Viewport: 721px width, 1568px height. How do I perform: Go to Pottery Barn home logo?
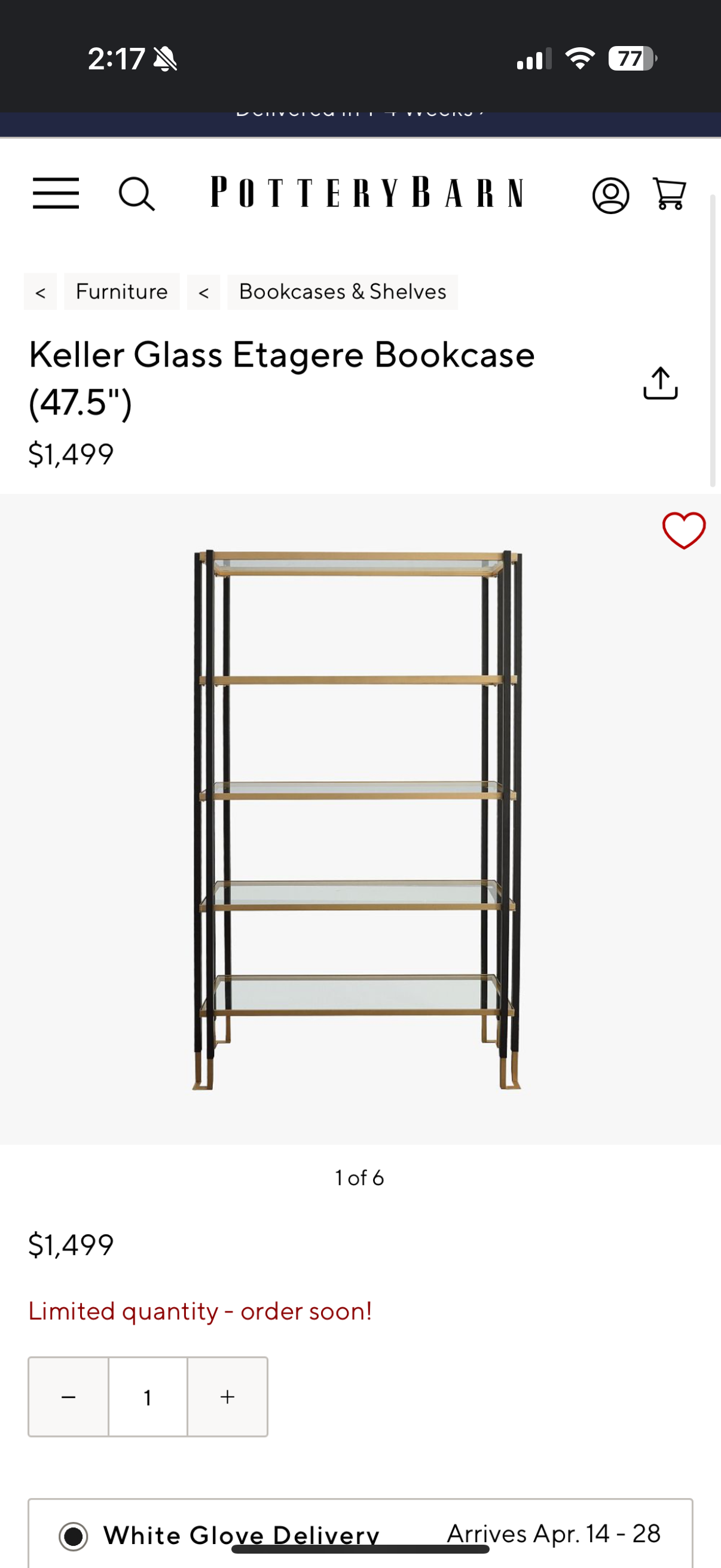pos(367,193)
